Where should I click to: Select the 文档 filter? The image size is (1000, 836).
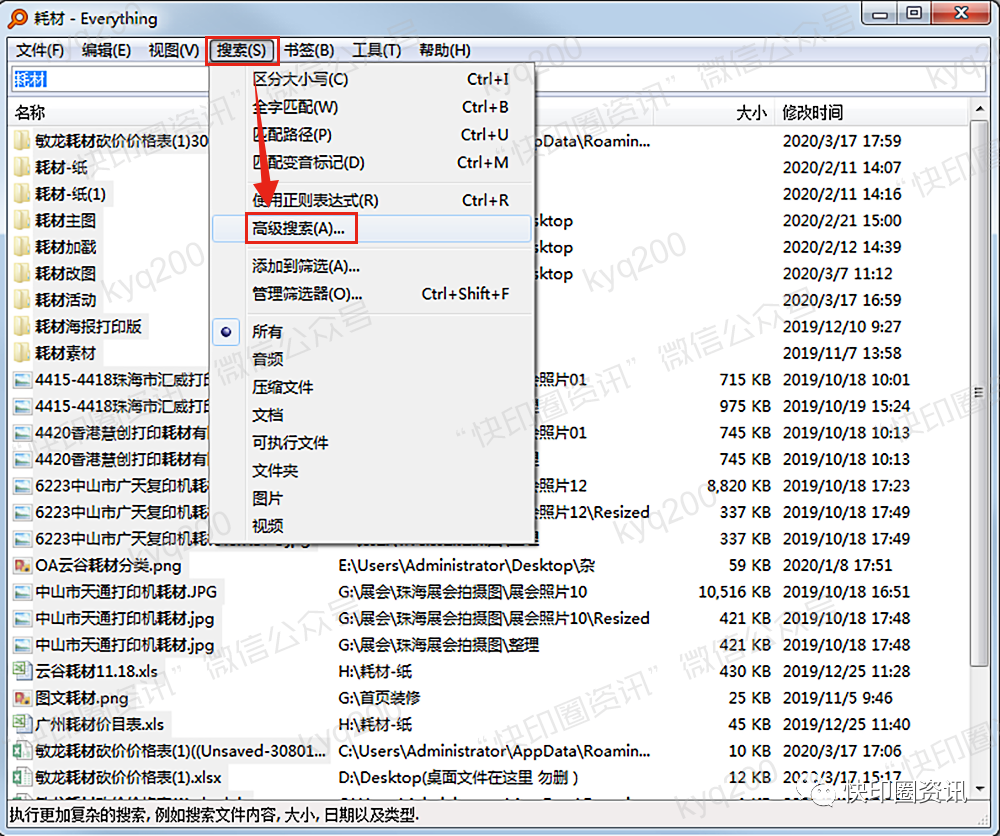click(x=372, y=415)
